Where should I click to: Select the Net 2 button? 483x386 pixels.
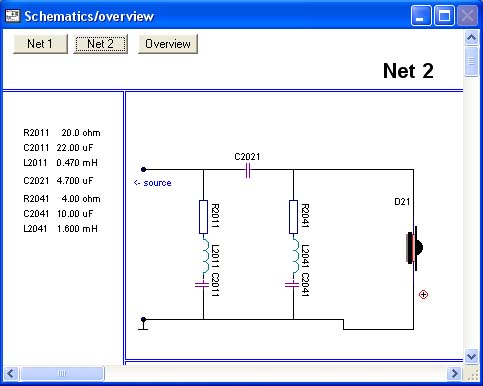click(100, 44)
